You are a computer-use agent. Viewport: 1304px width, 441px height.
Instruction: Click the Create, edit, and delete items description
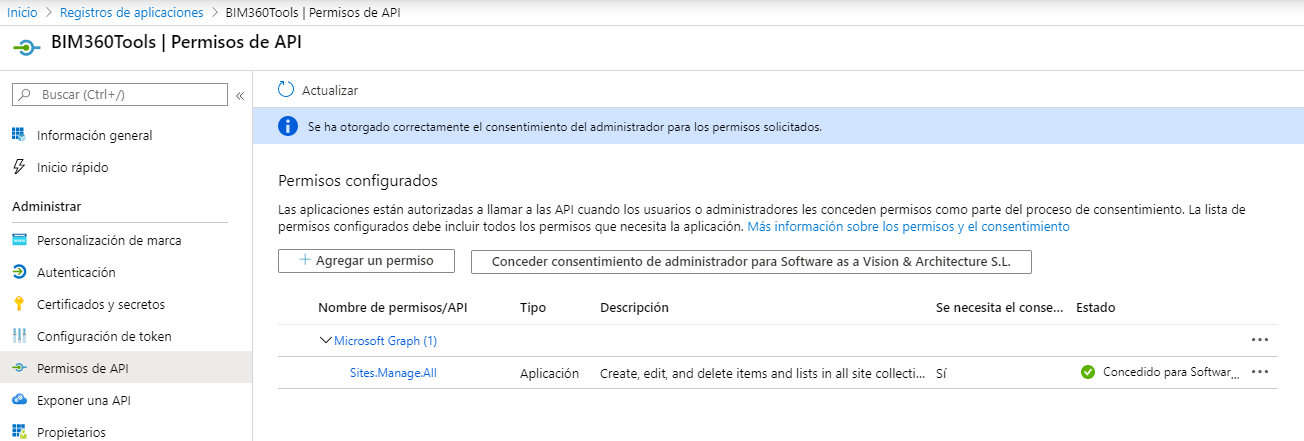coord(763,373)
